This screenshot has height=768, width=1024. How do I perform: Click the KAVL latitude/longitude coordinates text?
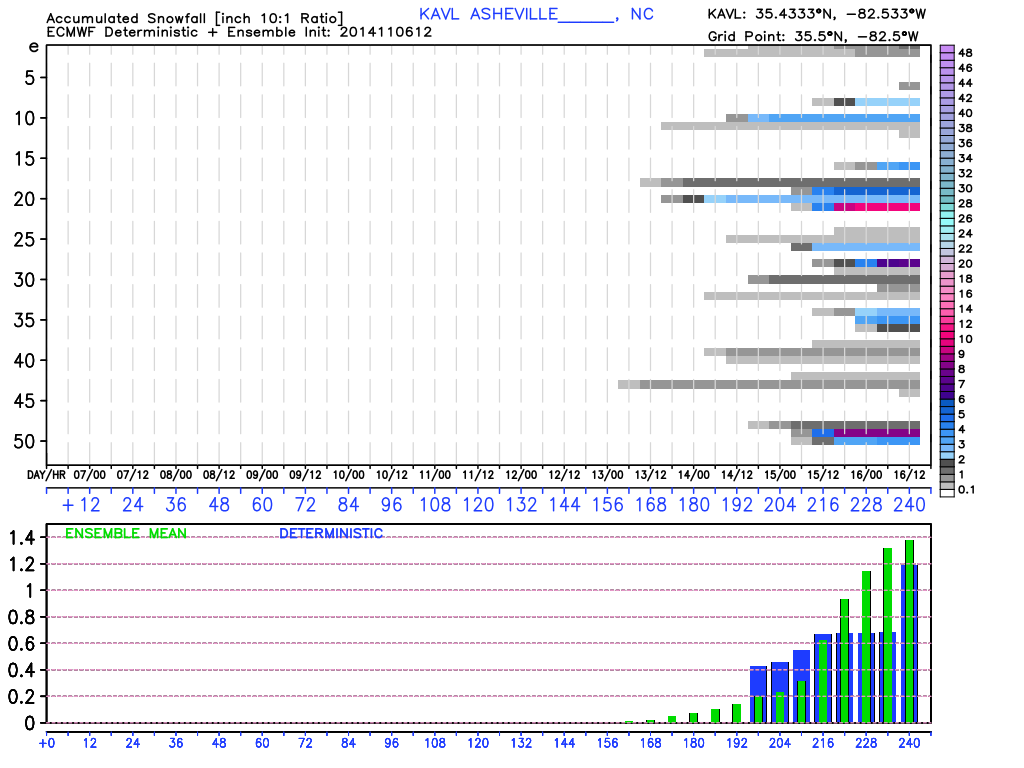817,16
